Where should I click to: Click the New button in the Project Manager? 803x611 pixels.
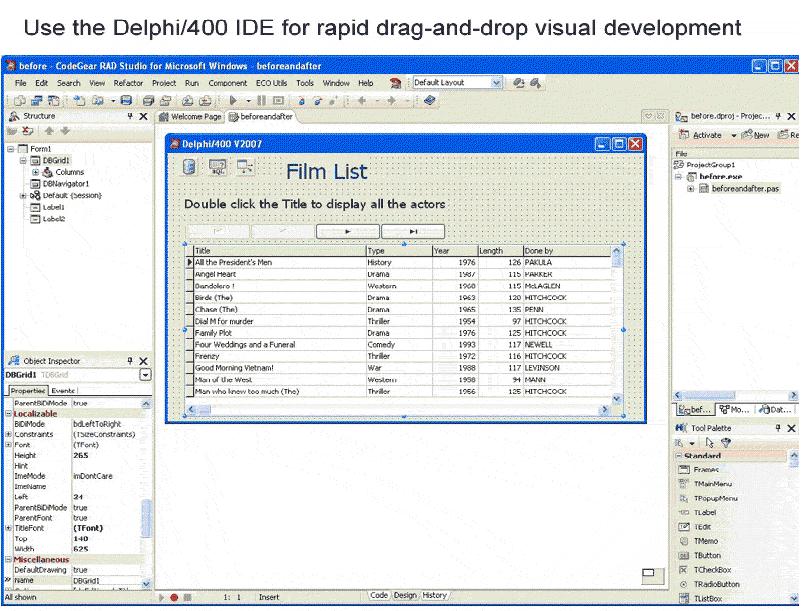coord(756,135)
